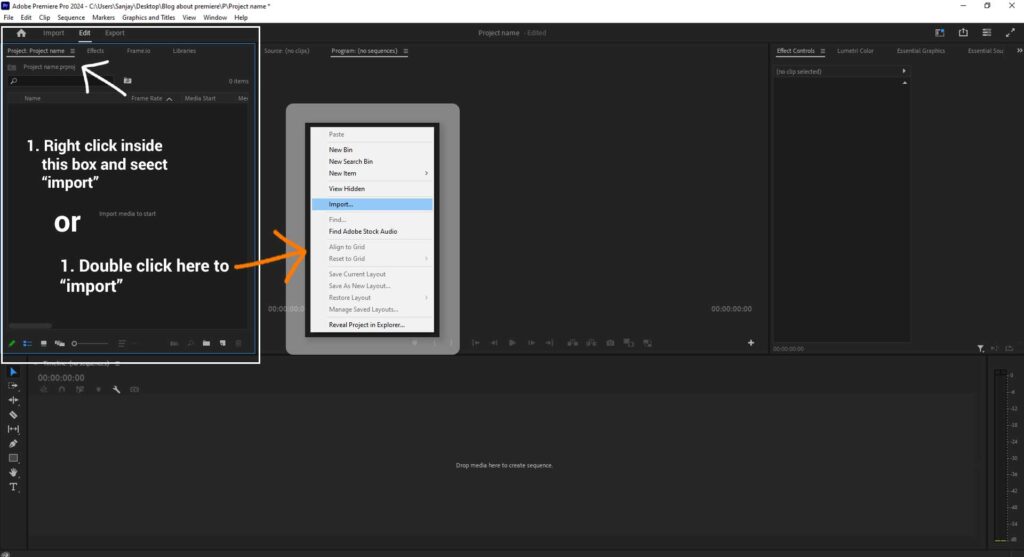Open Timeline Display Settings wrench
The image size is (1024, 557).
(x=116, y=389)
